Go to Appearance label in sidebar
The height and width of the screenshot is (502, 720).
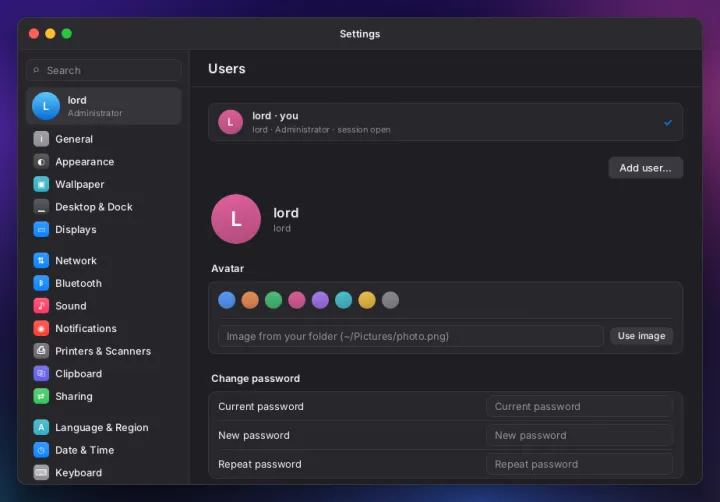tap(84, 162)
